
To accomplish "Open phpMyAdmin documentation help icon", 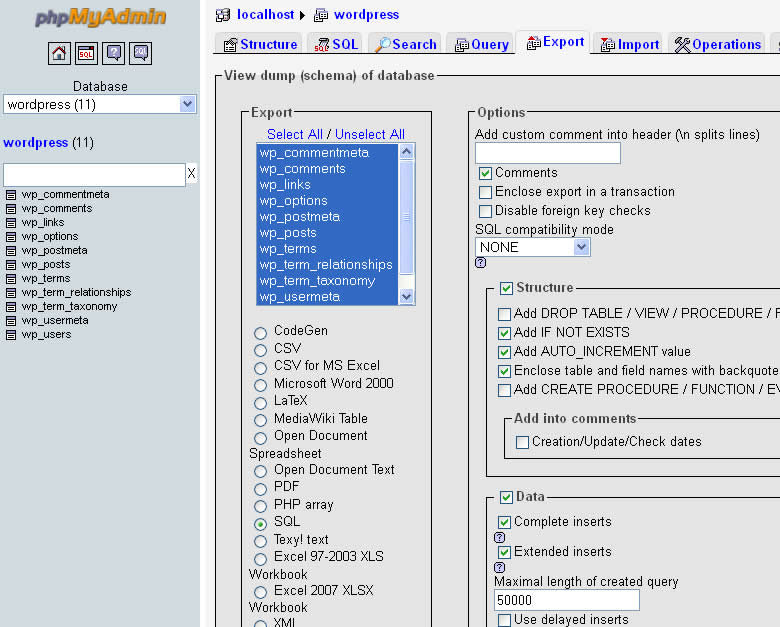I will (113, 53).
